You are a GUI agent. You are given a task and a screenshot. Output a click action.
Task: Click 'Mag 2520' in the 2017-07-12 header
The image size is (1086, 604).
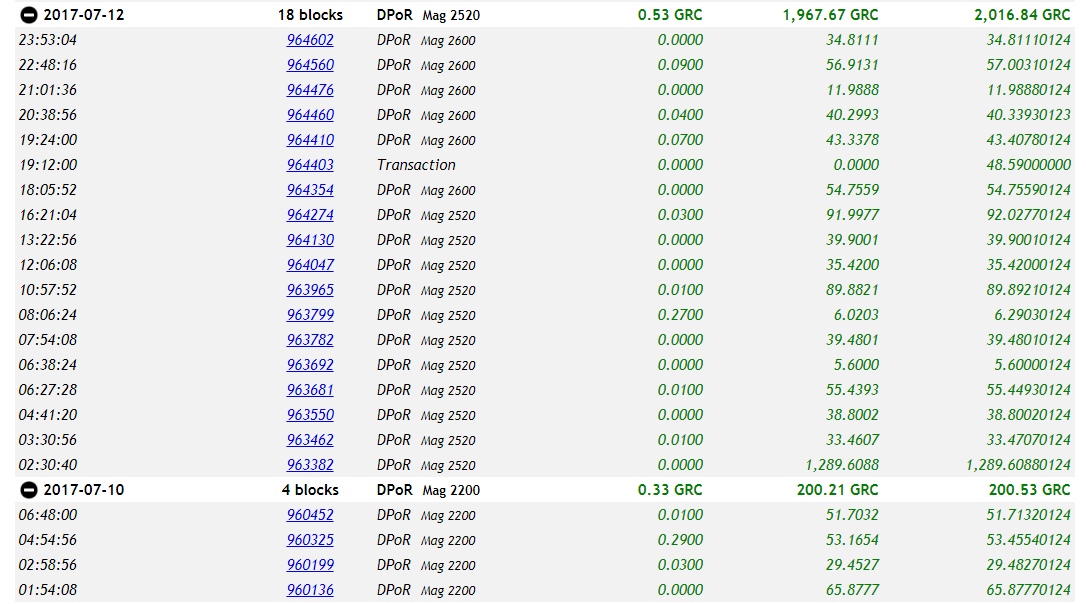coord(451,15)
